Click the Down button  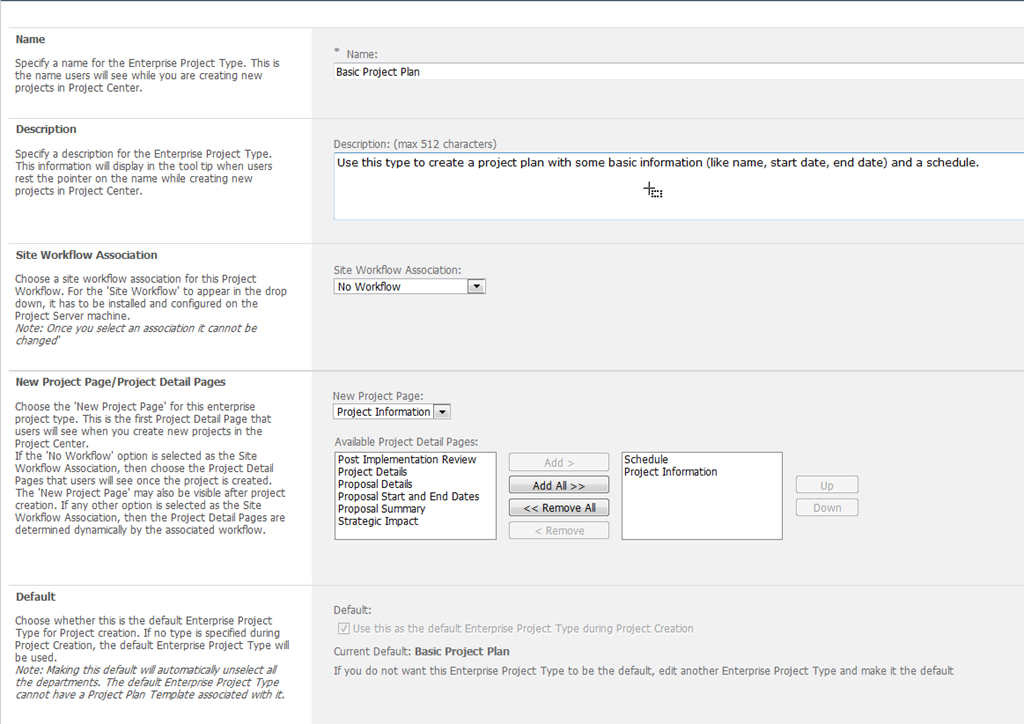[x=826, y=508]
